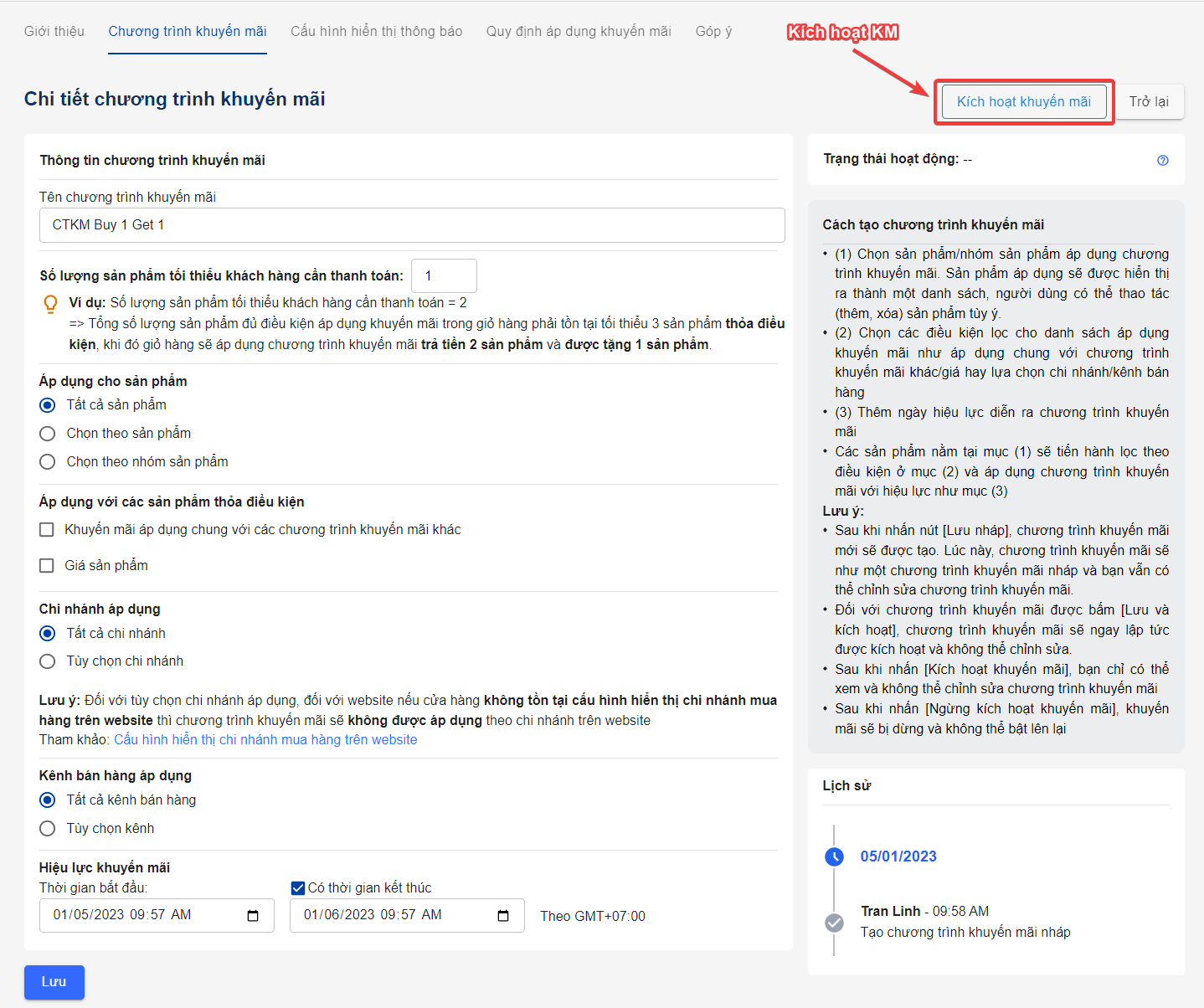This screenshot has height=1008, width=1204.
Task: Click the gray checkmark history icon
Action: click(834, 923)
